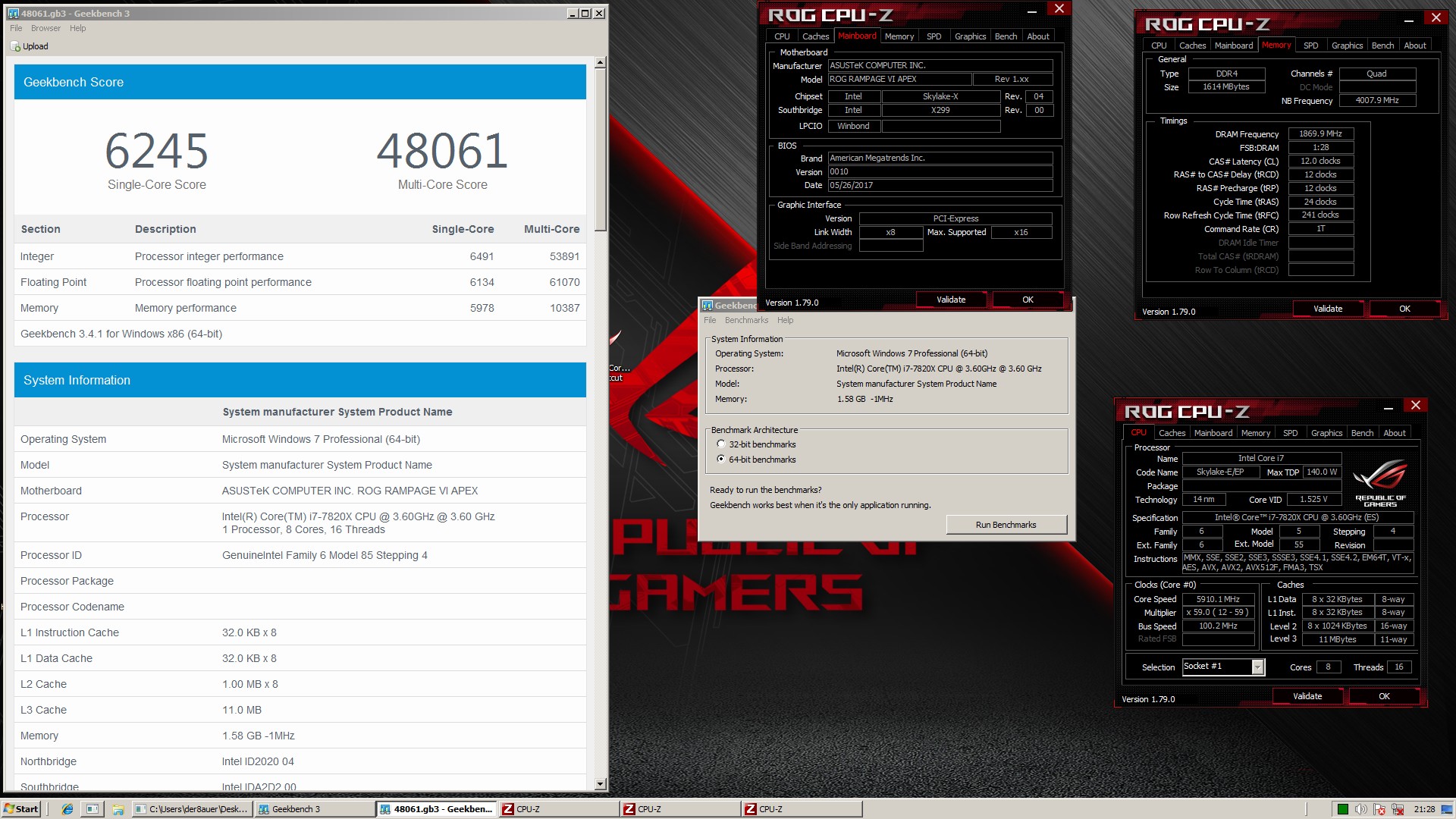Click the Upload icon in Geekbench toolbar
This screenshot has height=819, width=1456.
point(15,46)
